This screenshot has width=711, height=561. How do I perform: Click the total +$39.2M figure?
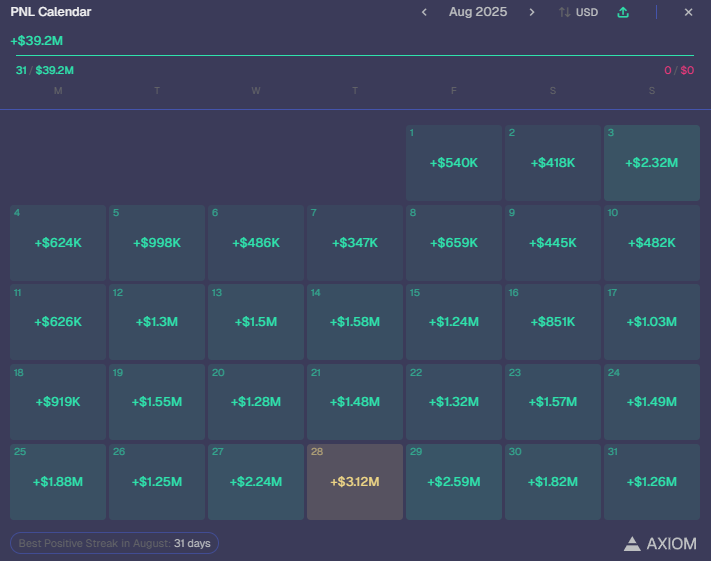click(37, 41)
